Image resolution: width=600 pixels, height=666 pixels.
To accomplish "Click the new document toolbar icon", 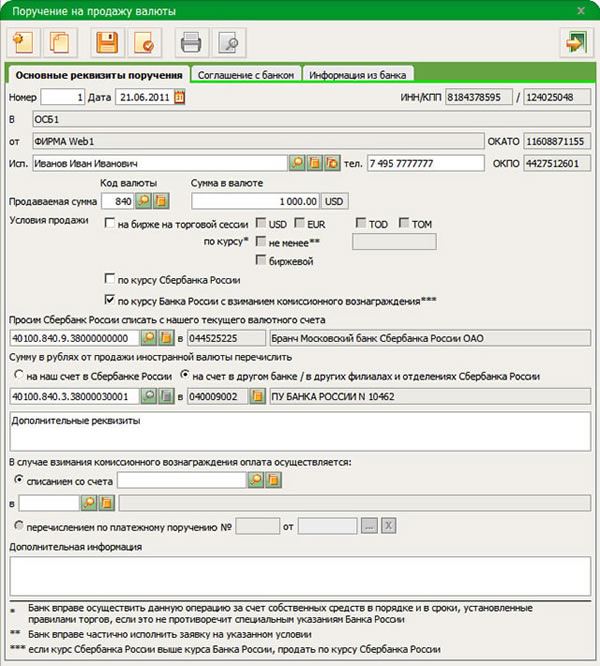I will [23, 42].
